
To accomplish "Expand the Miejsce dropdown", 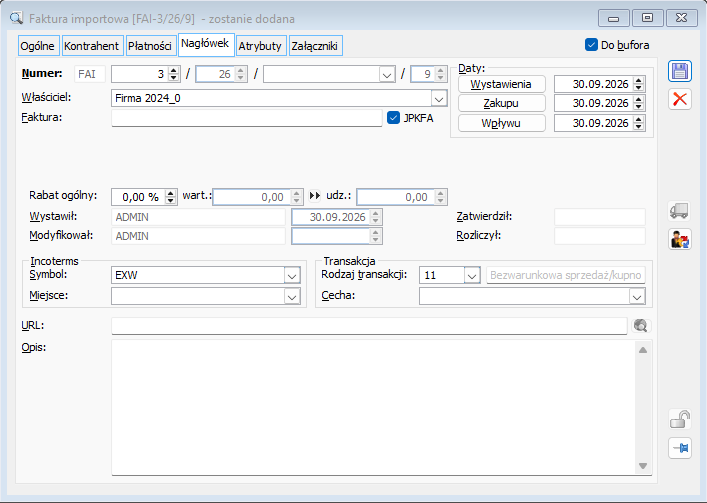I will pyautogui.click(x=292, y=297).
